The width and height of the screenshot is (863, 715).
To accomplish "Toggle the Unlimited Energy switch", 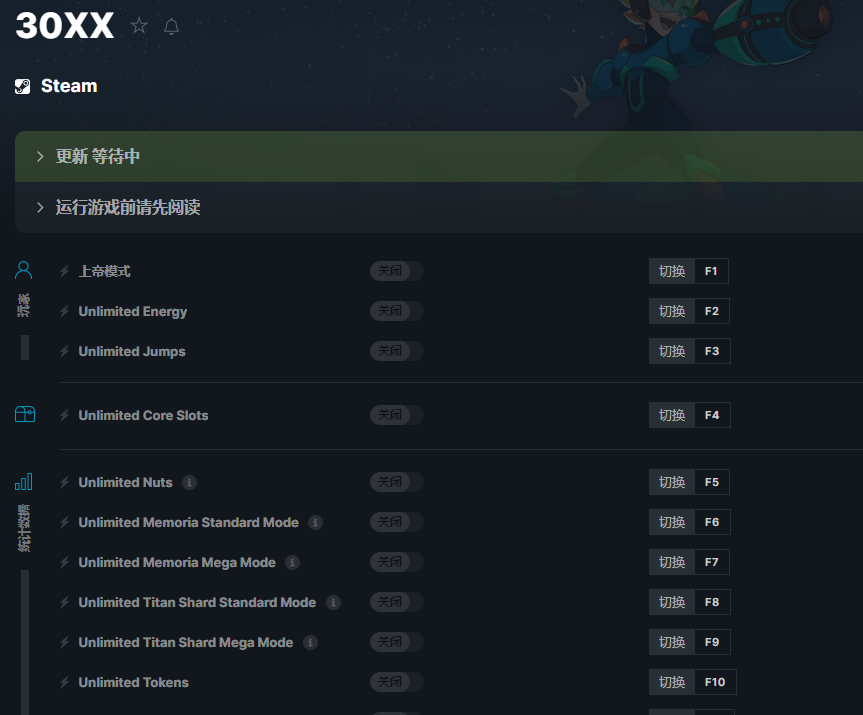I will 396,311.
